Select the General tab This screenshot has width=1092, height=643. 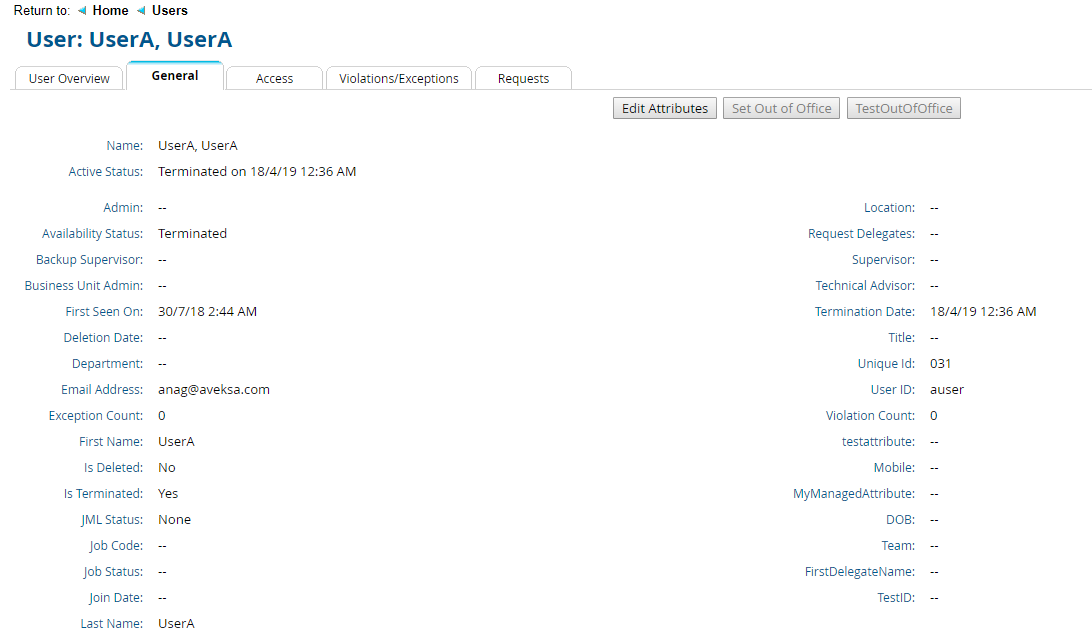tap(174, 75)
